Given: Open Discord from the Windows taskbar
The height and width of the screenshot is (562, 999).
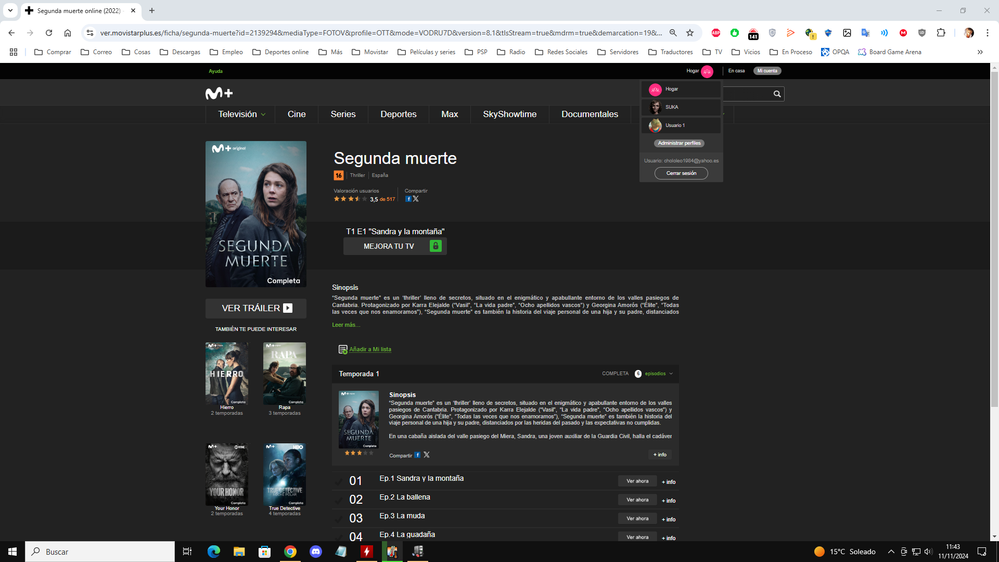Looking at the screenshot, I should click(315, 551).
